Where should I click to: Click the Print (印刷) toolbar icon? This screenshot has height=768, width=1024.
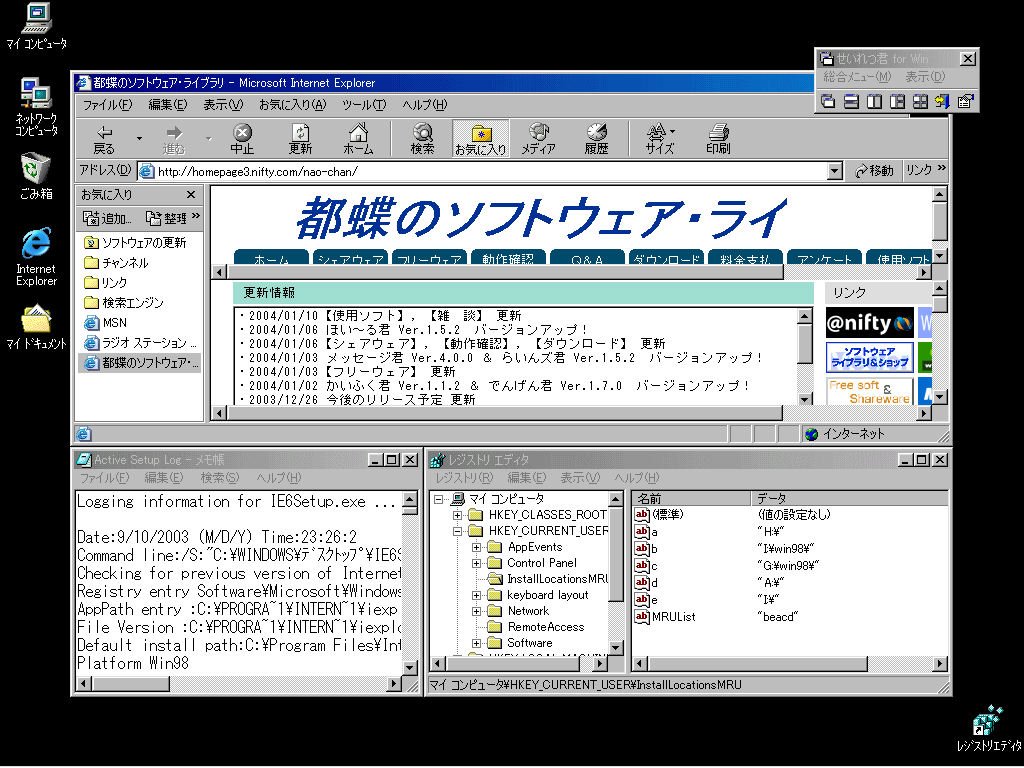[718, 139]
